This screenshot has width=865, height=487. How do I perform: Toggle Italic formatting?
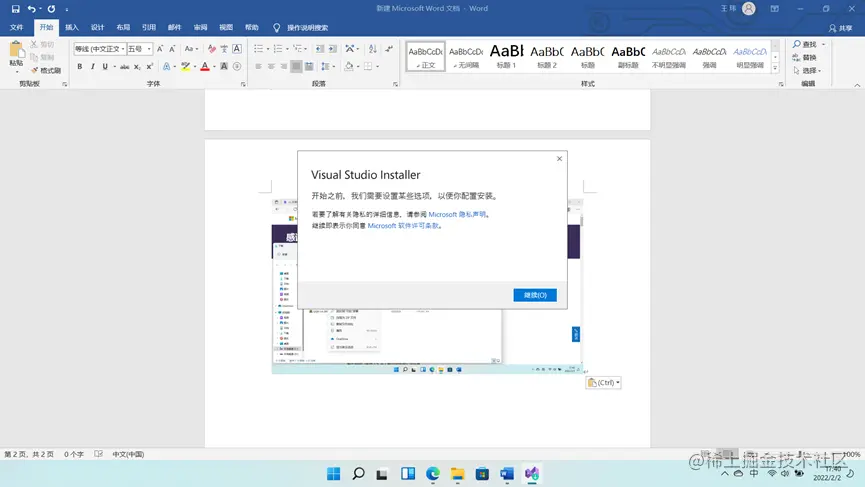click(92, 67)
